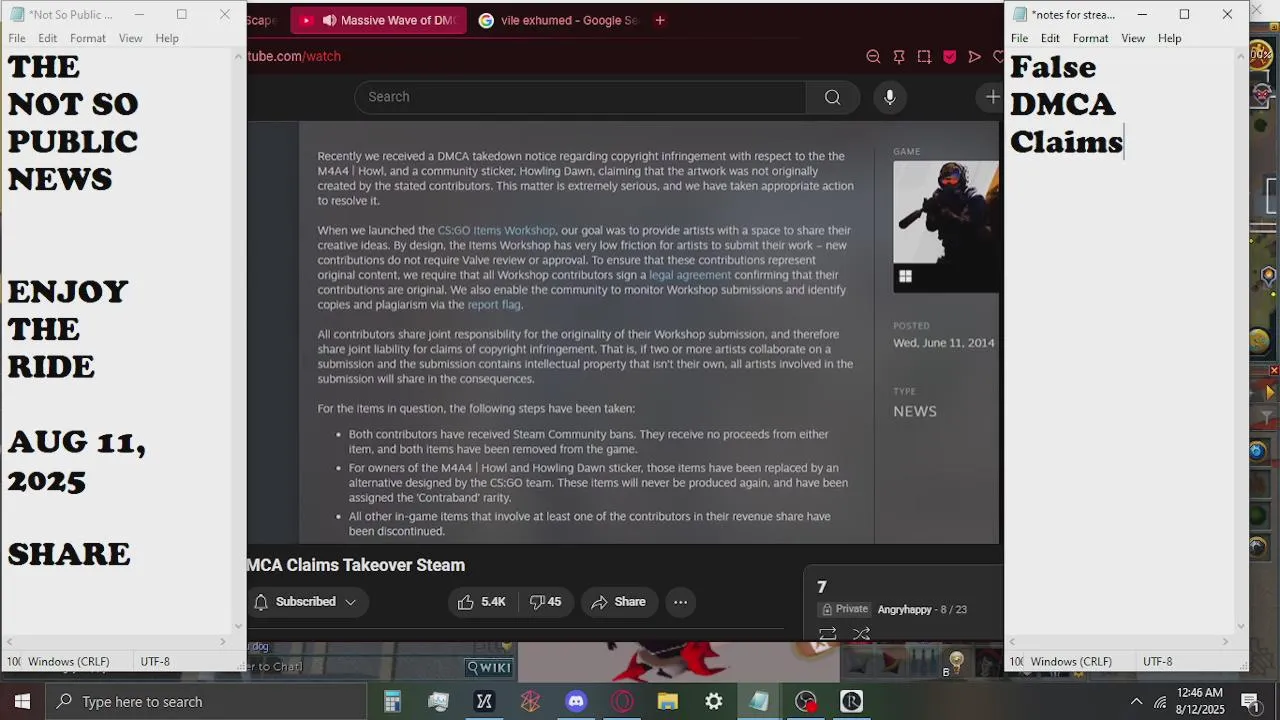Open the three-dot more actions menu
This screenshot has width=1280, height=720.
click(680, 602)
